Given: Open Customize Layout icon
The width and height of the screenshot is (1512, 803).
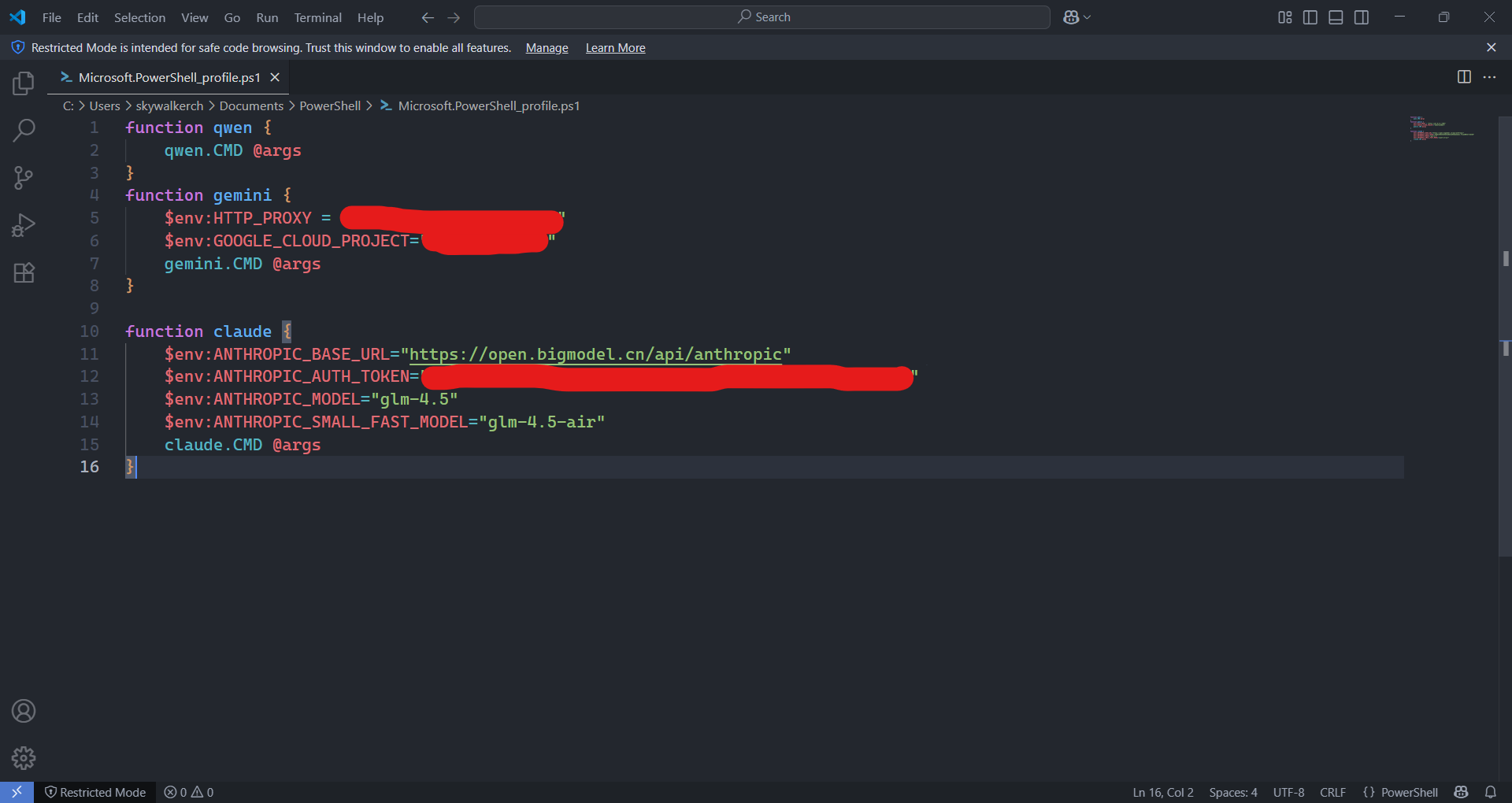Looking at the screenshot, I should (x=1284, y=17).
